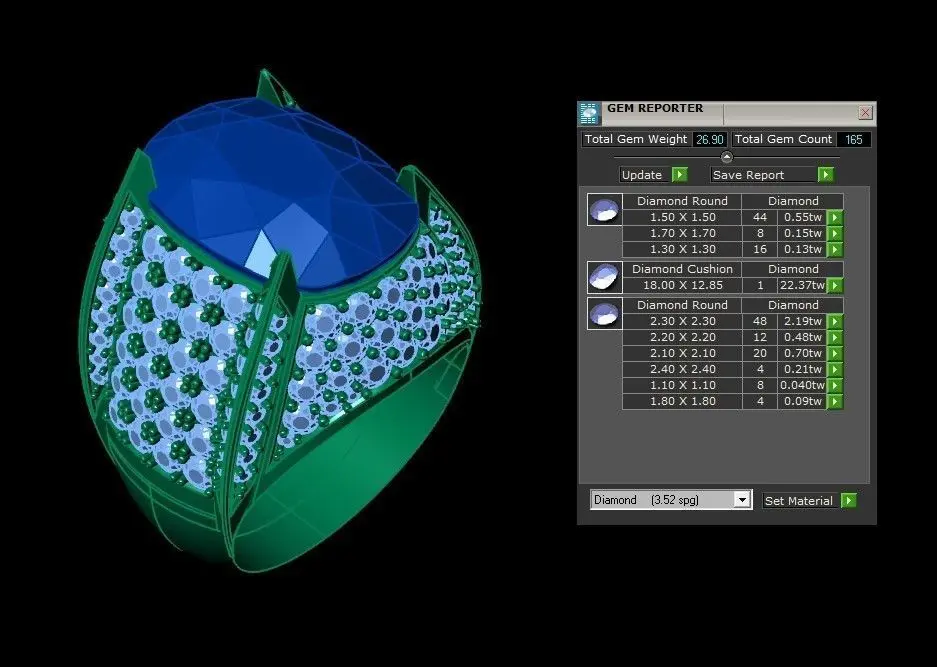Click the count cell showing 48

pos(760,321)
